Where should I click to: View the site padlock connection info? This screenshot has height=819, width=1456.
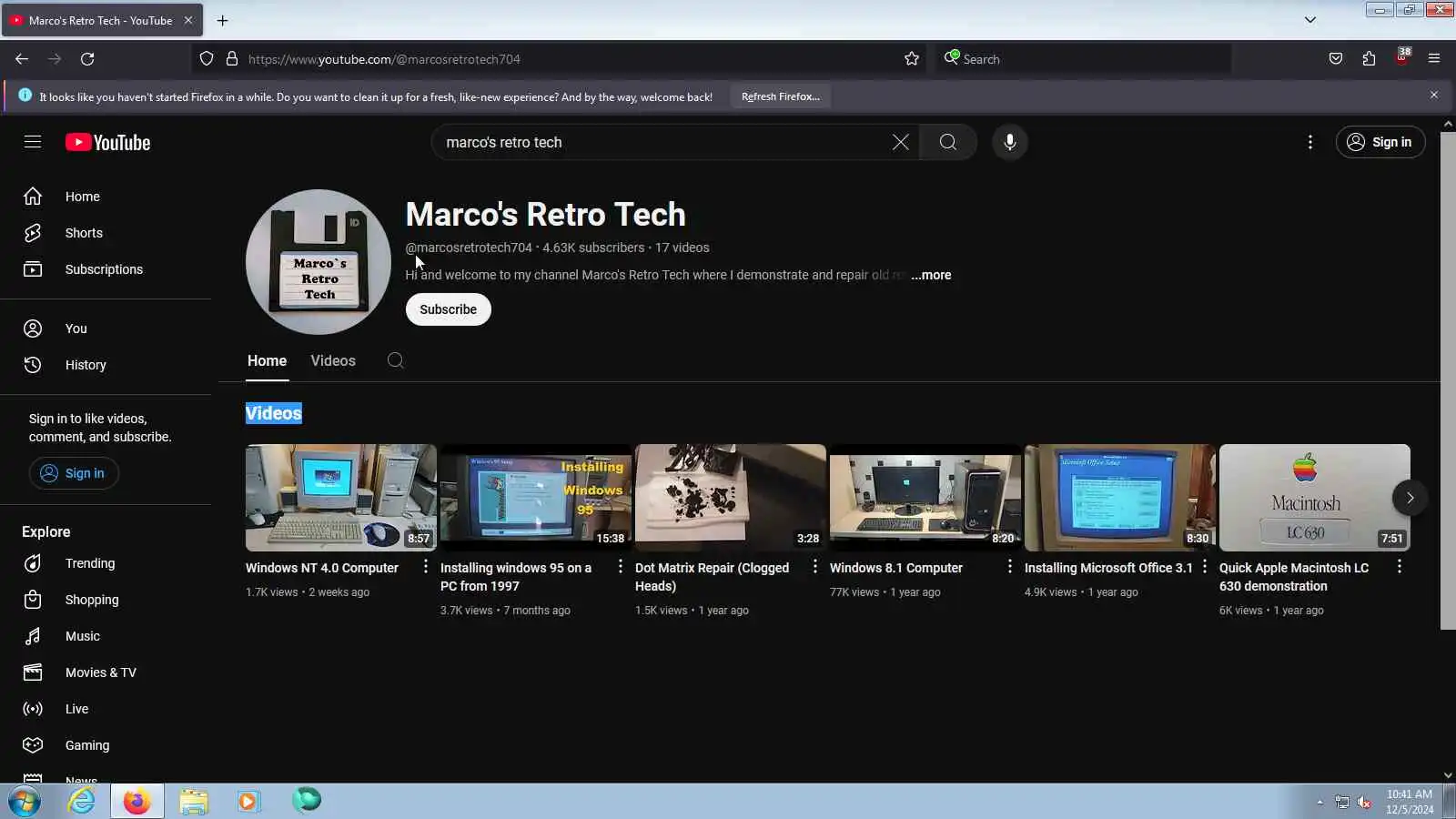[232, 59]
